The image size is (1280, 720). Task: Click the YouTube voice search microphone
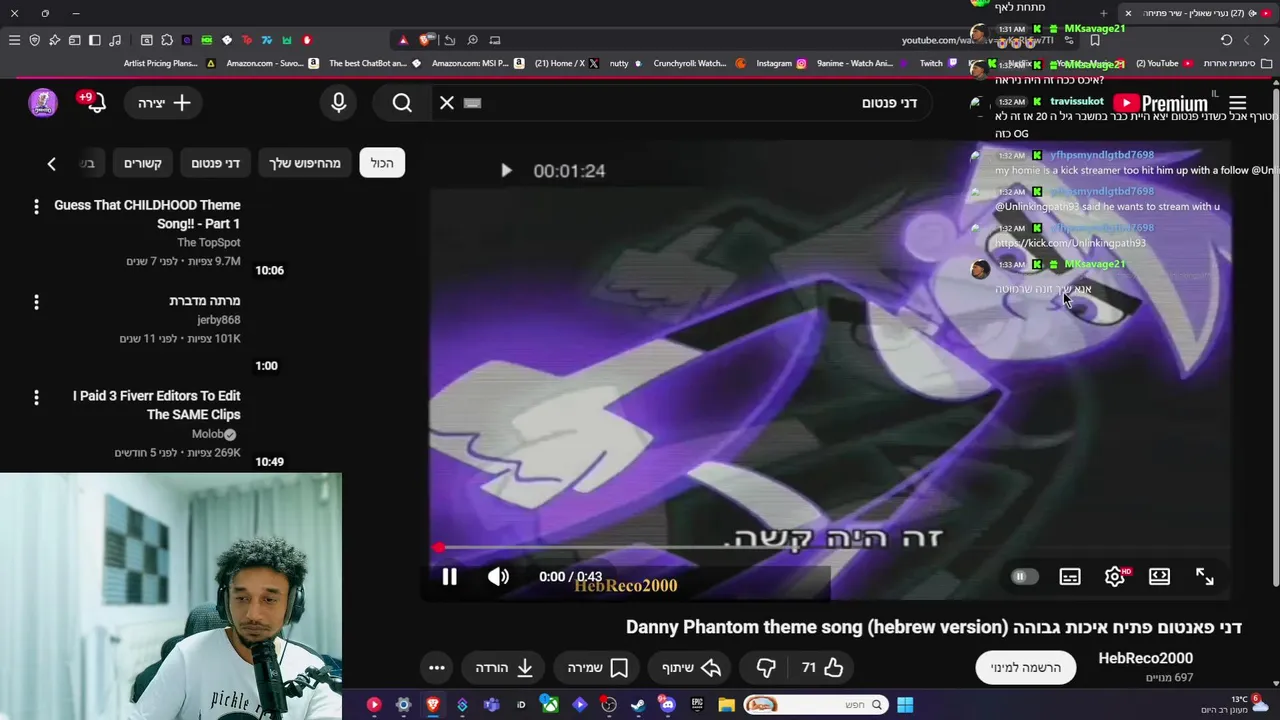(x=339, y=102)
